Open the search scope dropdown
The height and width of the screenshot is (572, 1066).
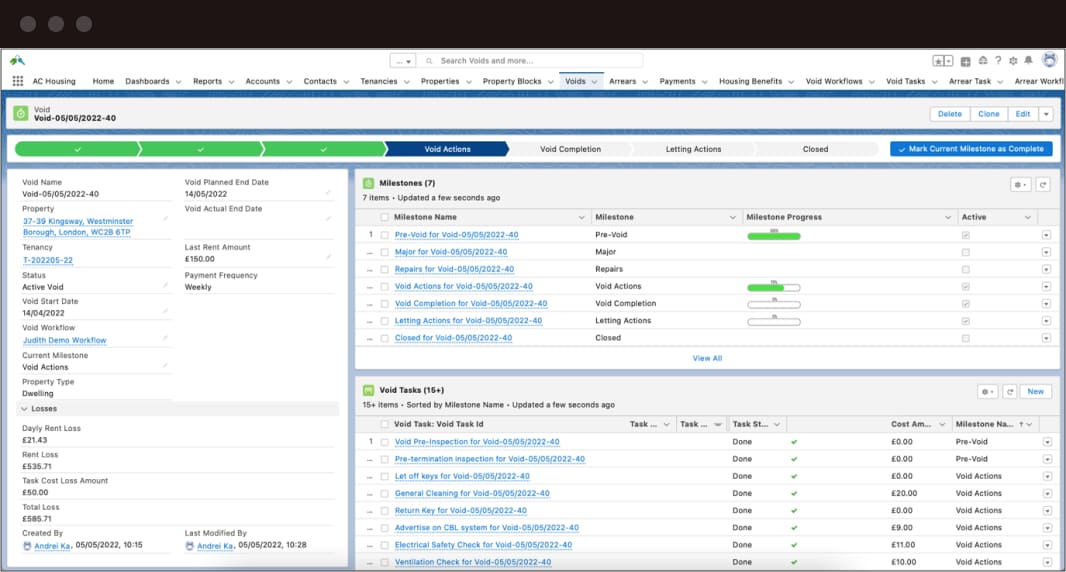click(x=403, y=61)
